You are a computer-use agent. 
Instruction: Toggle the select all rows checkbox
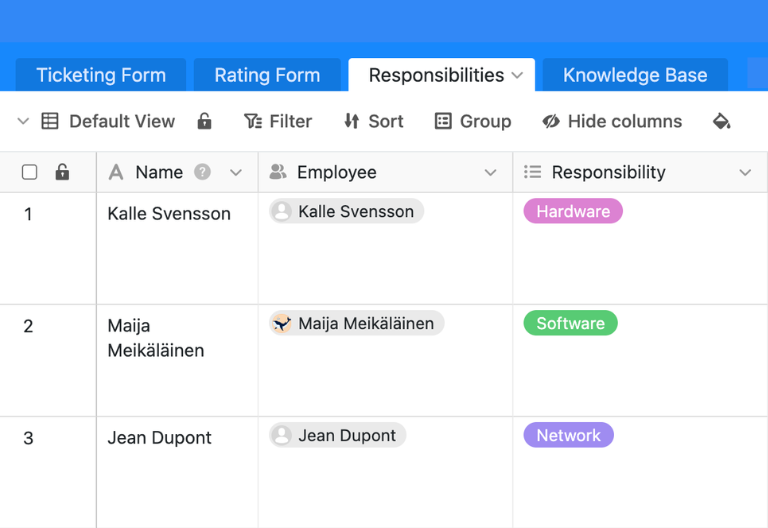coord(30,172)
